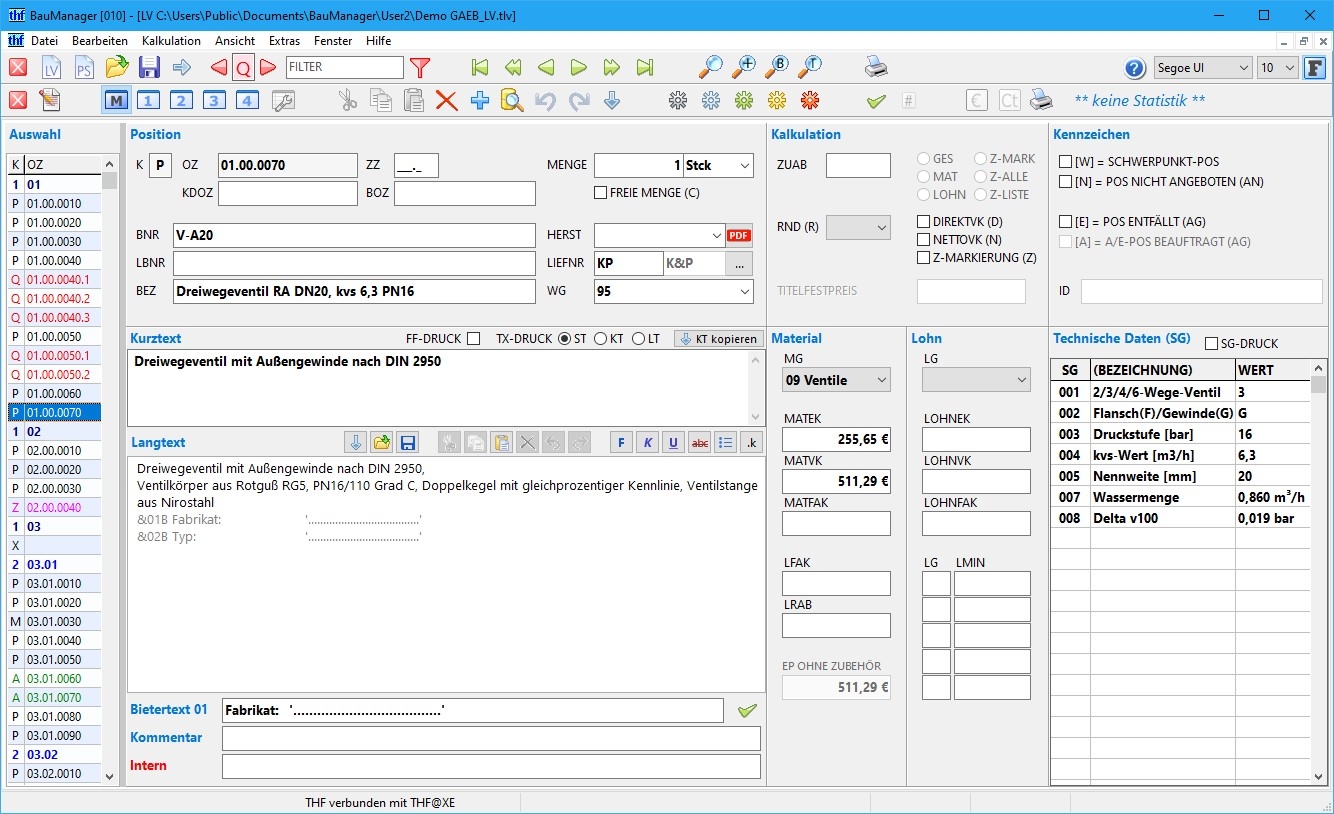1334x814 pixels.
Task: Expand the MG 09 Ventile dropdown
Action: [836, 380]
